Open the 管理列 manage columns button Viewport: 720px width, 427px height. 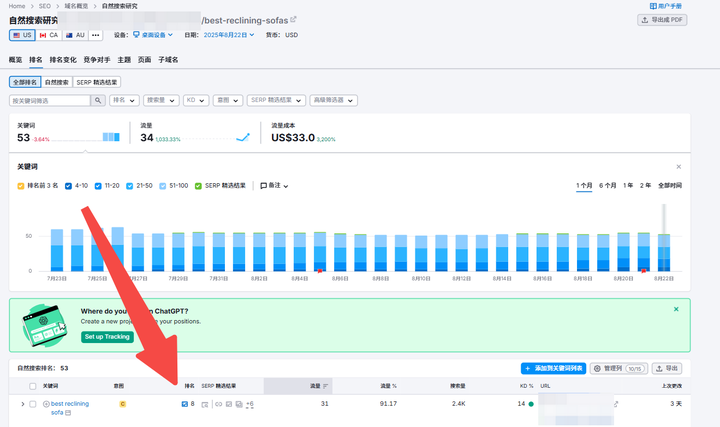tap(619, 368)
